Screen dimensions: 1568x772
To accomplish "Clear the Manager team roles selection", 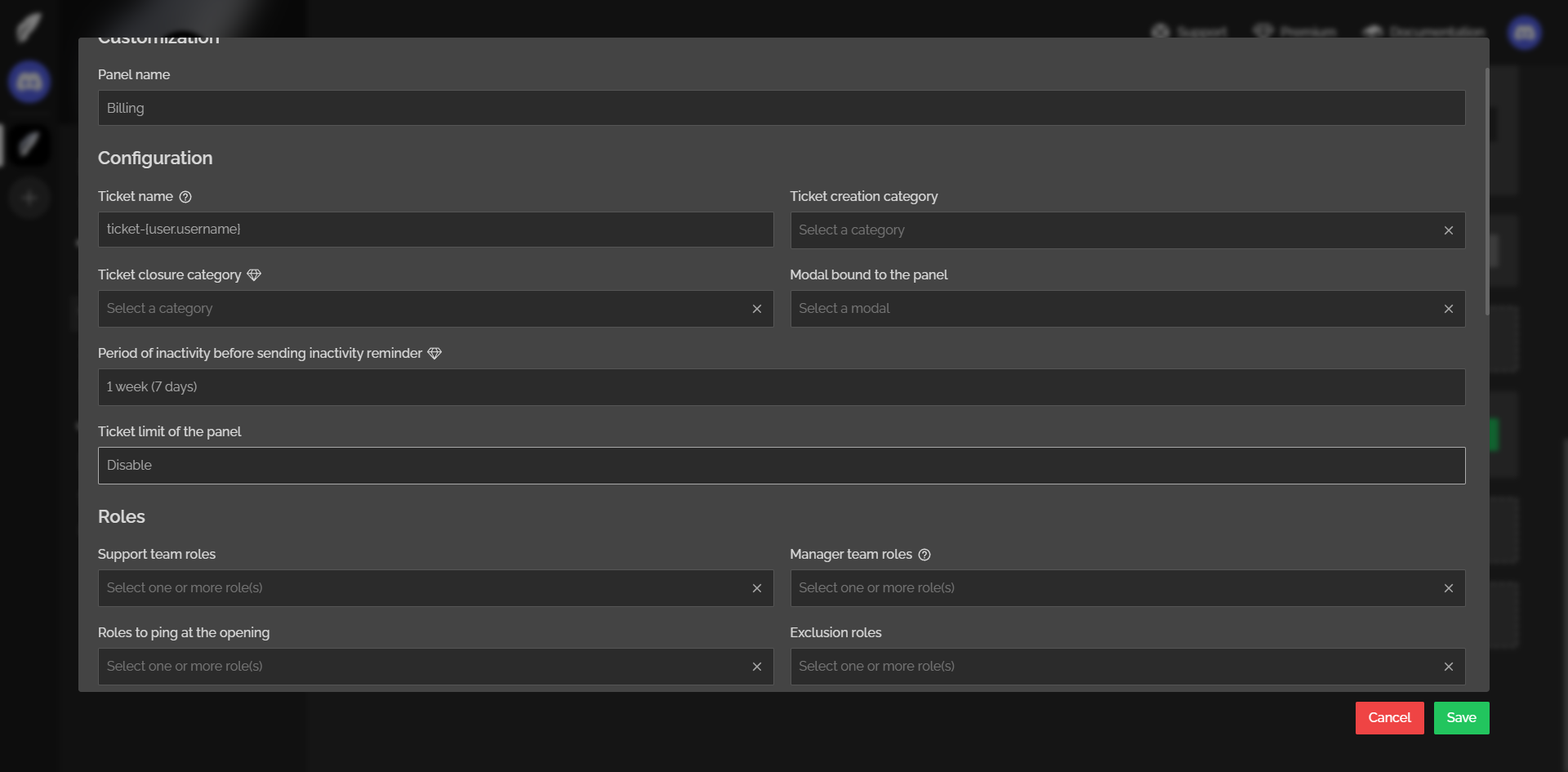I will (1448, 588).
